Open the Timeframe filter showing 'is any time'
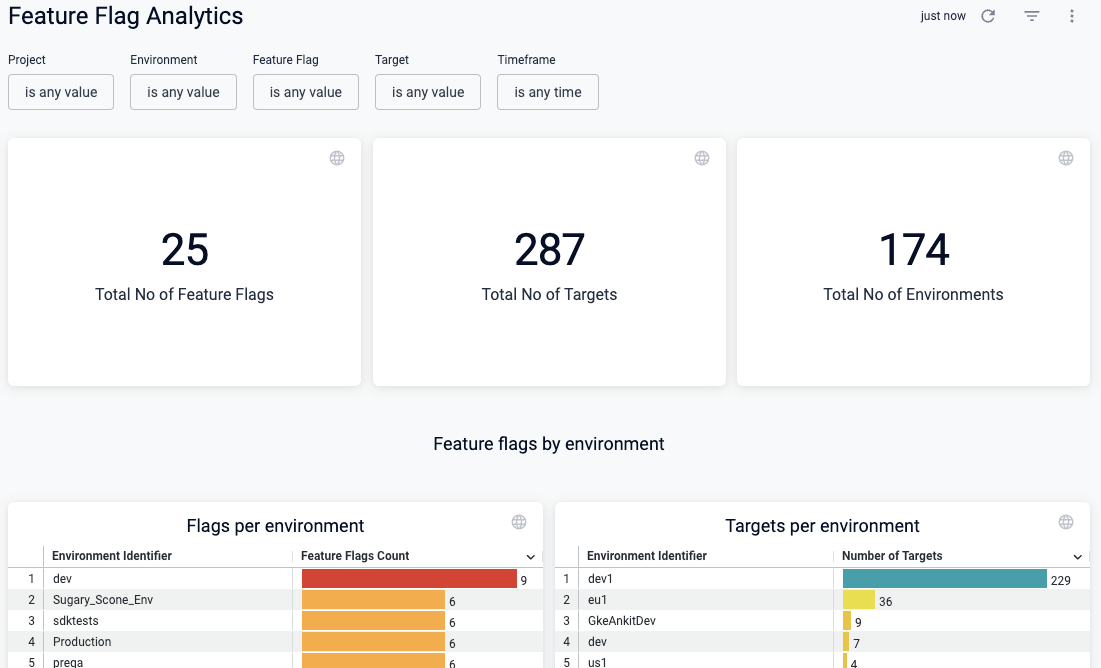The height and width of the screenshot is (668, 1101). 547,91
